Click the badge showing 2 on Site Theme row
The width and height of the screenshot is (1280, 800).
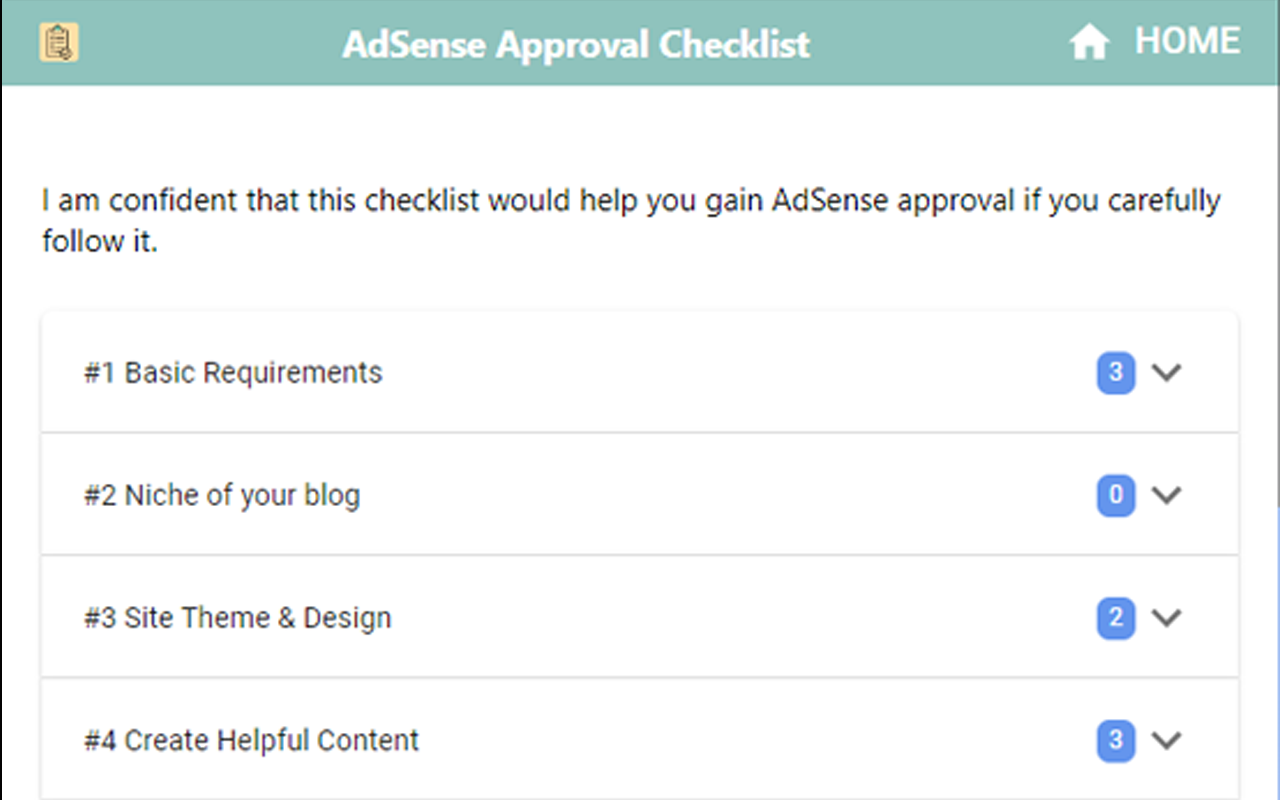coord(1116,618)
